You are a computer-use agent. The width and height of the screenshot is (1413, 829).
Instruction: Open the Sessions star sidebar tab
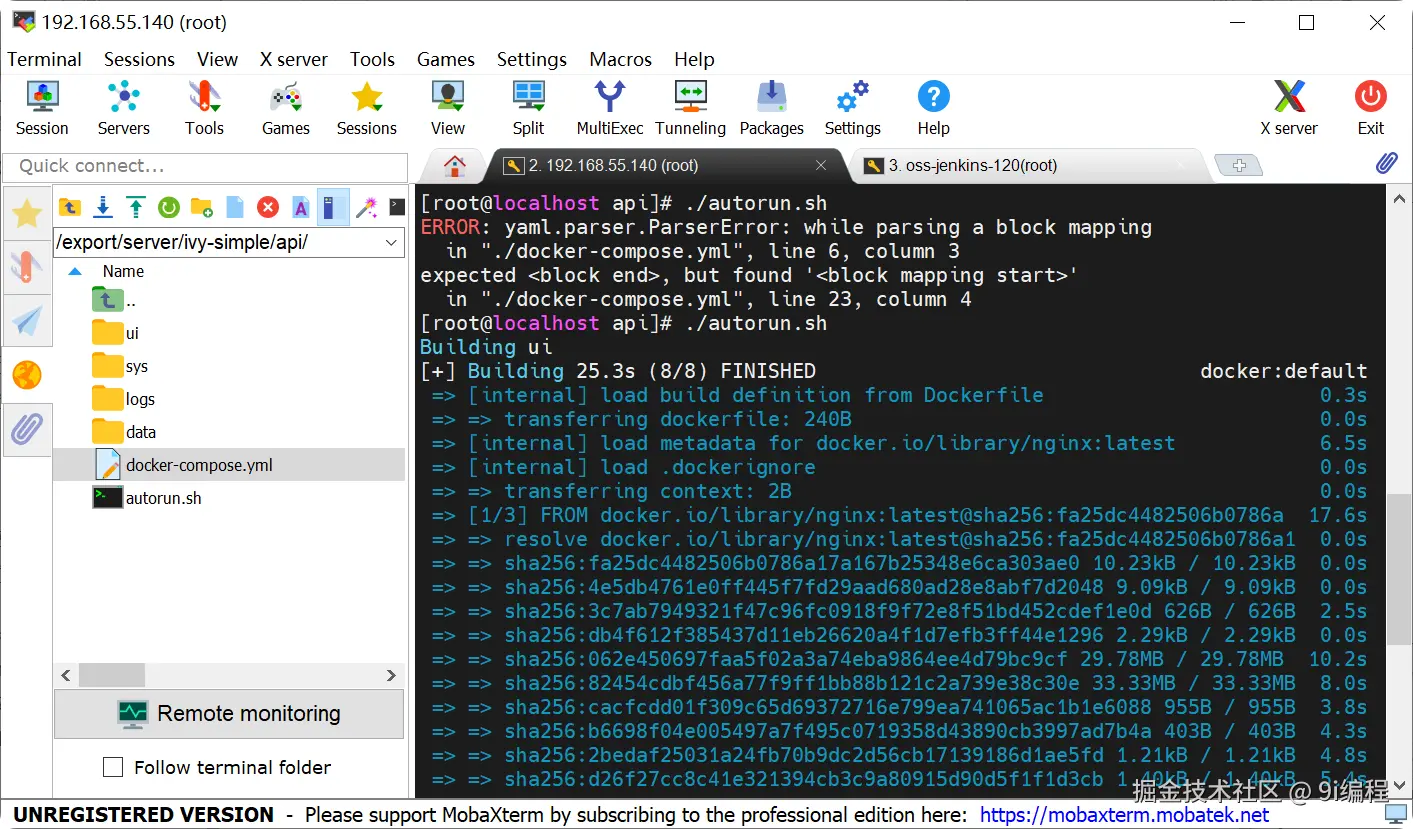27,213
